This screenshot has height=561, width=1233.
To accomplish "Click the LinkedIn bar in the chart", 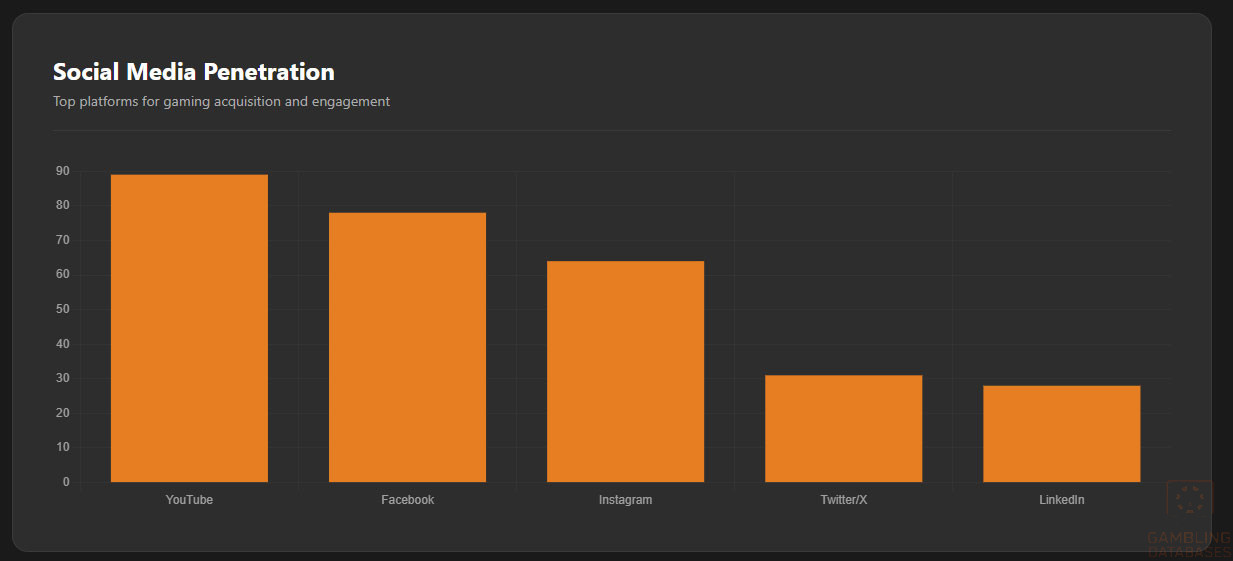I will [x=1061, y=433].
